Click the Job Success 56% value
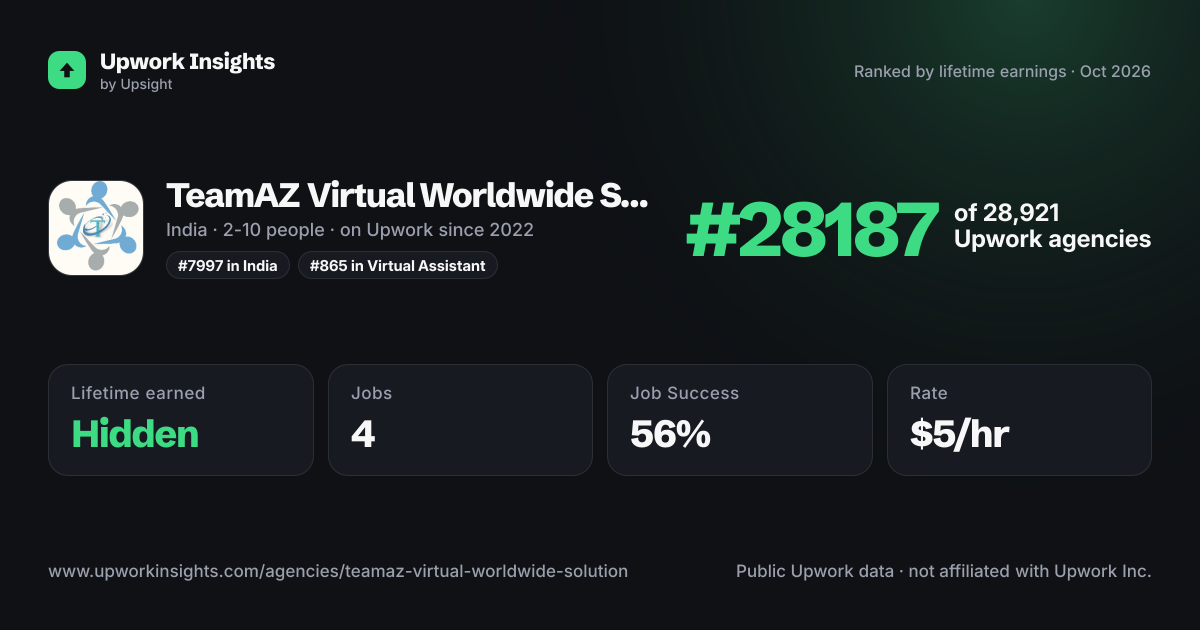 coord(670,434)
